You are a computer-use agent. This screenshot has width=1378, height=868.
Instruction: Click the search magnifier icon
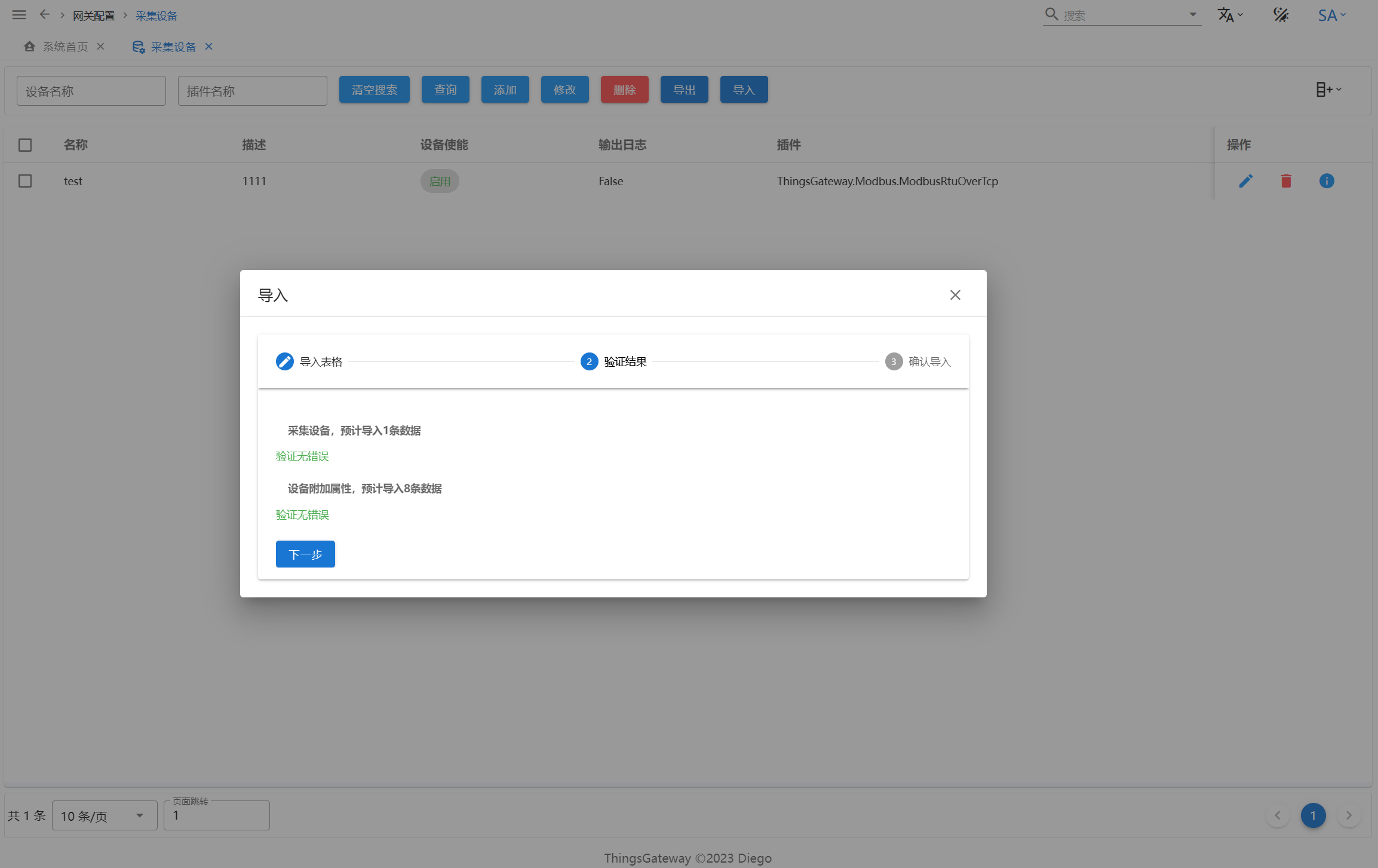(1051, 14)
